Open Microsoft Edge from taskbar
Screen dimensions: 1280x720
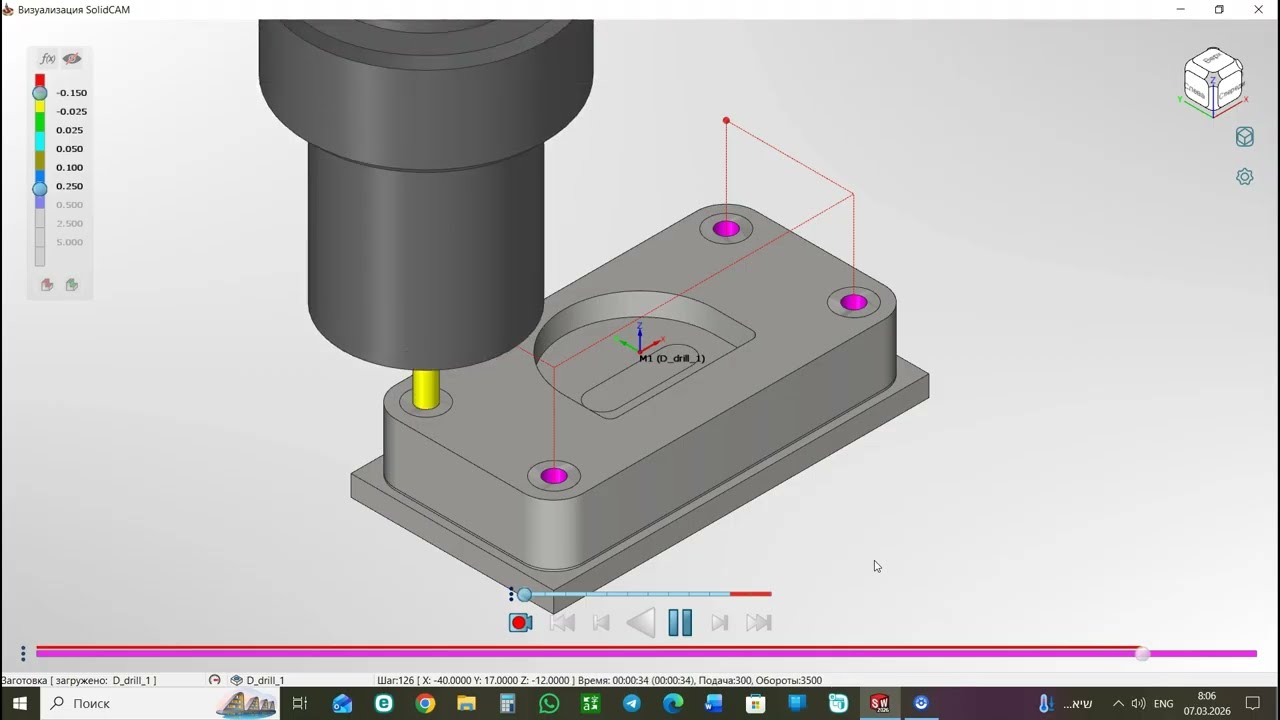click(673, 703)
